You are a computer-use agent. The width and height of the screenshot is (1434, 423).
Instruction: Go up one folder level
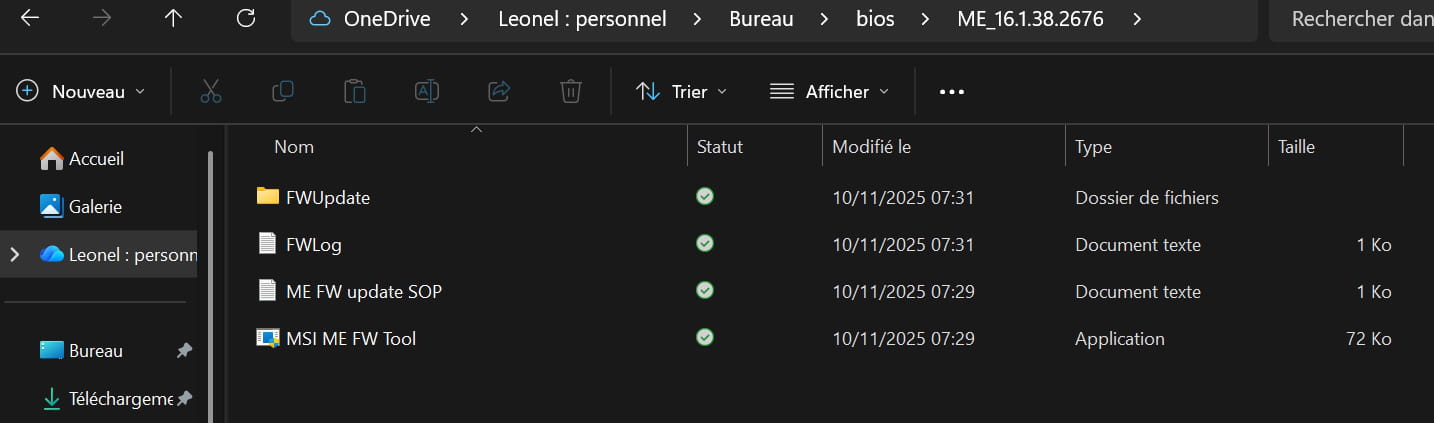tap(173, 18)
